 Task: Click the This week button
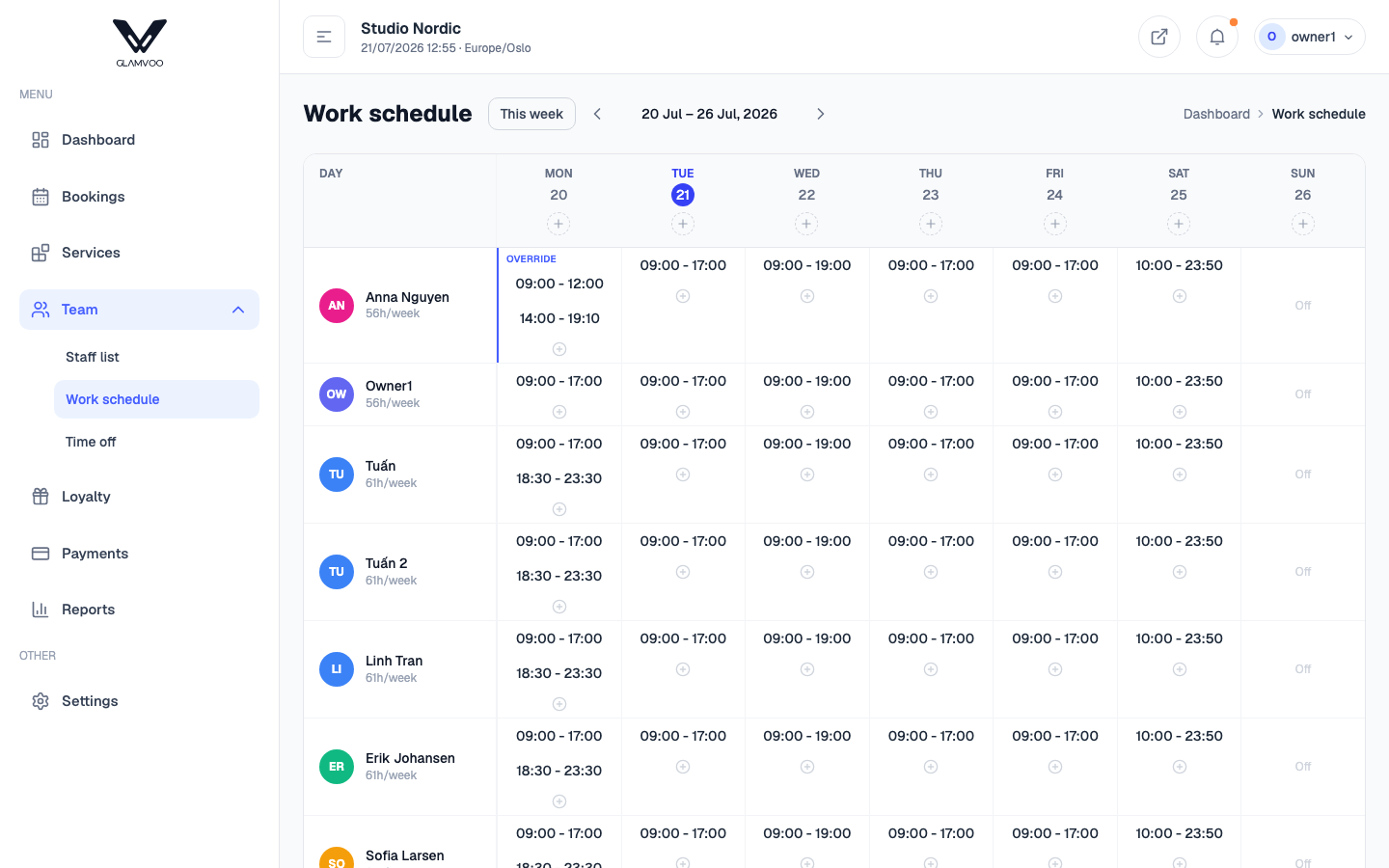[531, 114]
